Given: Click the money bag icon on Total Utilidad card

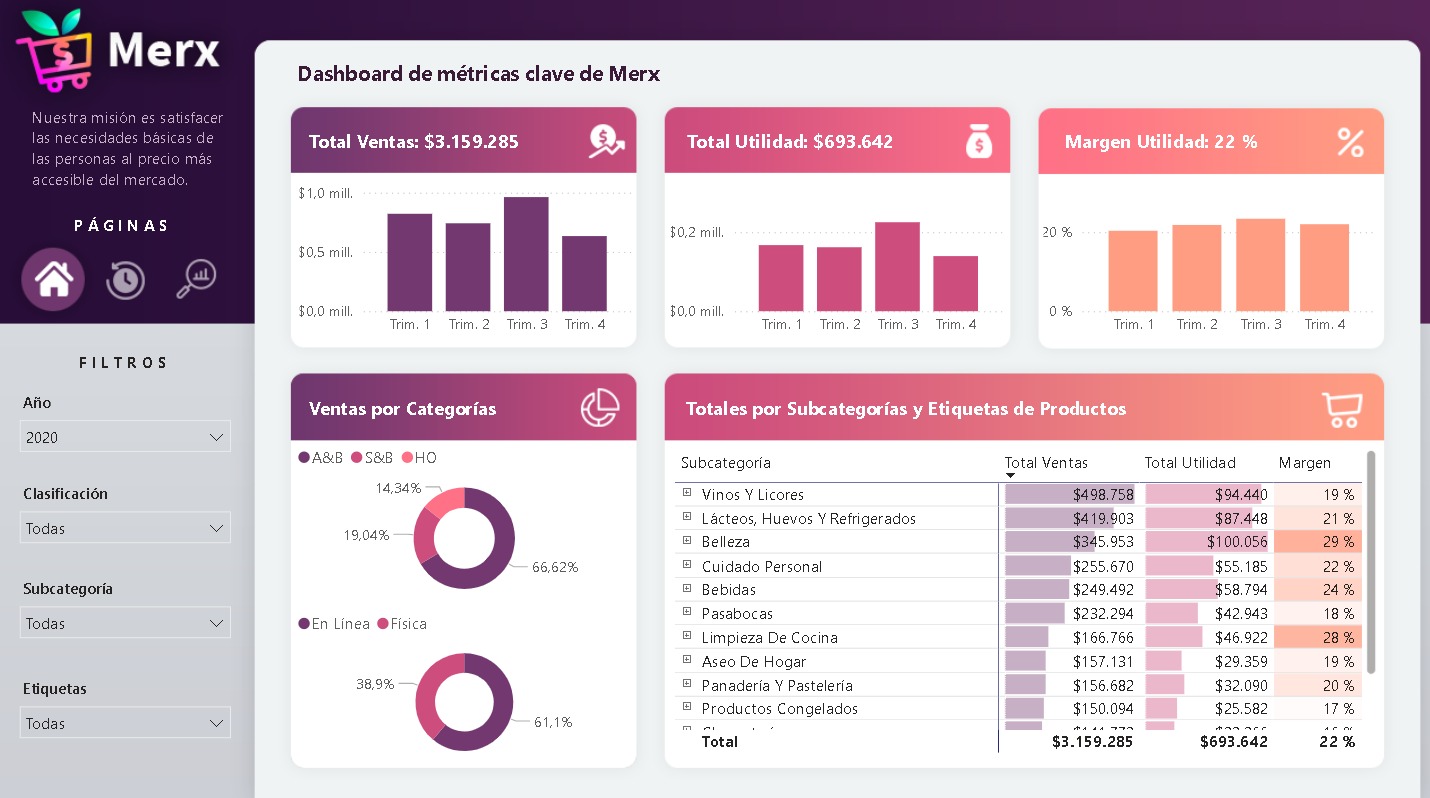Looking at the screenshot, I should click(978, 141).
